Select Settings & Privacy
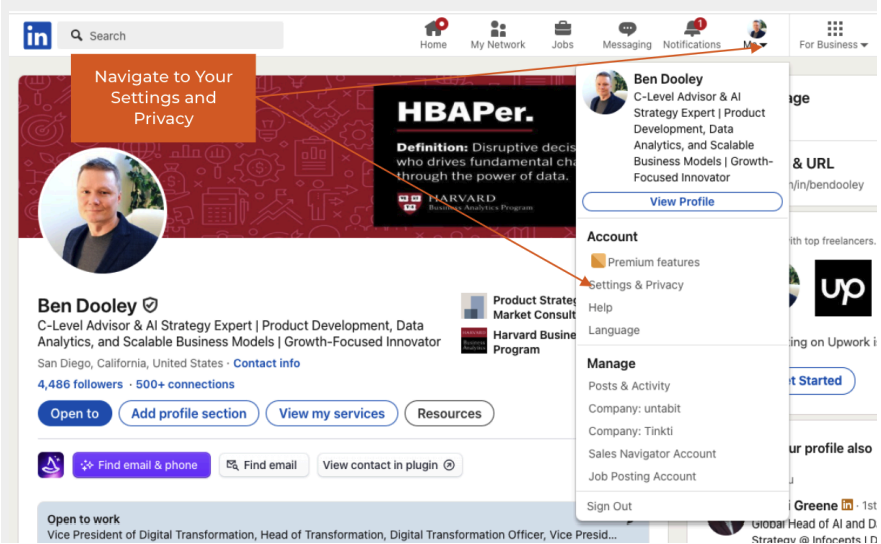The image size is (881, 544). coord(636,285)
